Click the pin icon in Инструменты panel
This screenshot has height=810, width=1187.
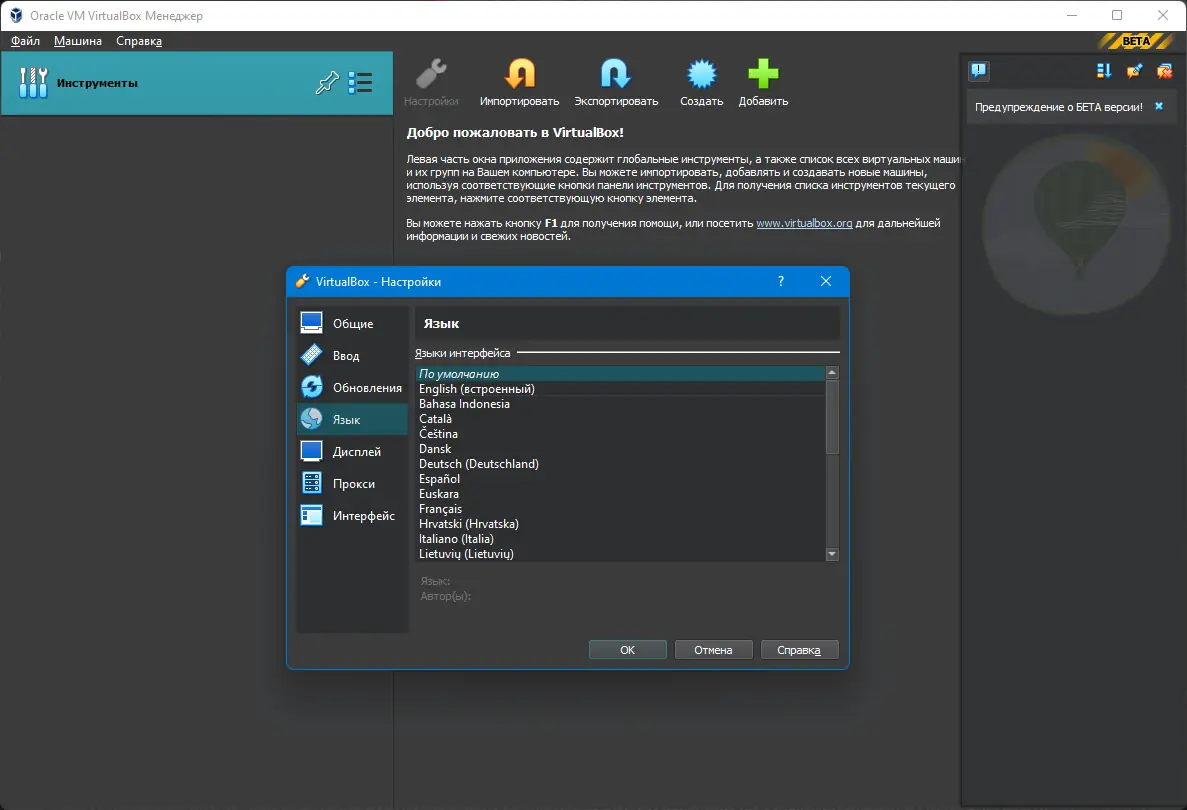tap(327, 83)
